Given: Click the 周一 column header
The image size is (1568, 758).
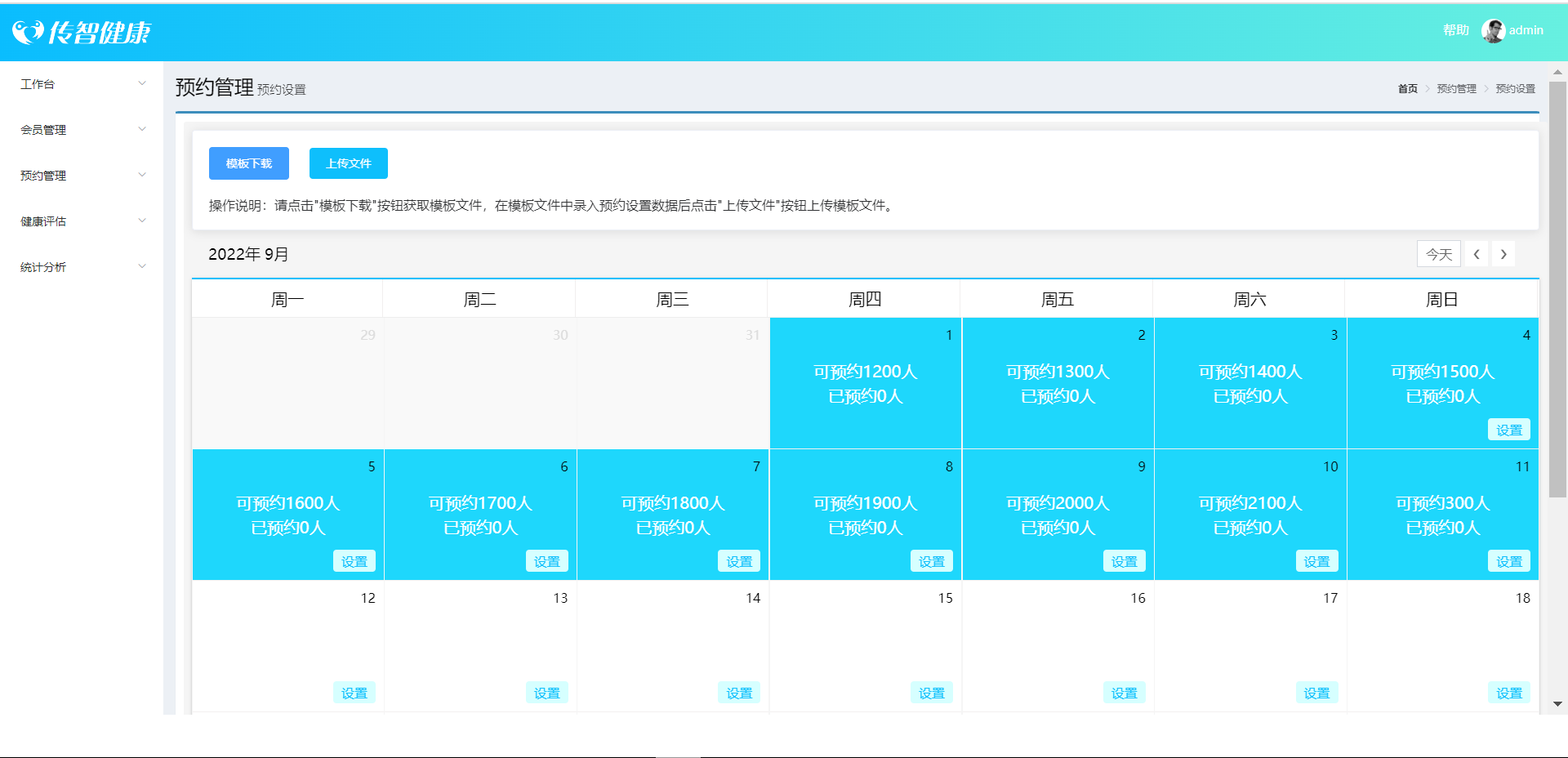Looking at the screenshot, I should [287, 300].
